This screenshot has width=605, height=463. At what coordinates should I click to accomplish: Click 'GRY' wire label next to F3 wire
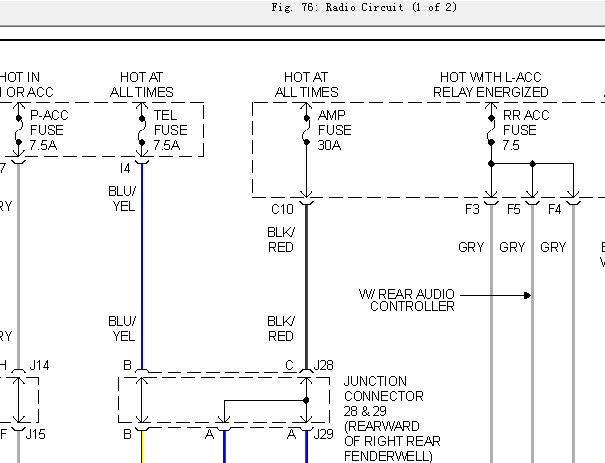tap(471, 247)
